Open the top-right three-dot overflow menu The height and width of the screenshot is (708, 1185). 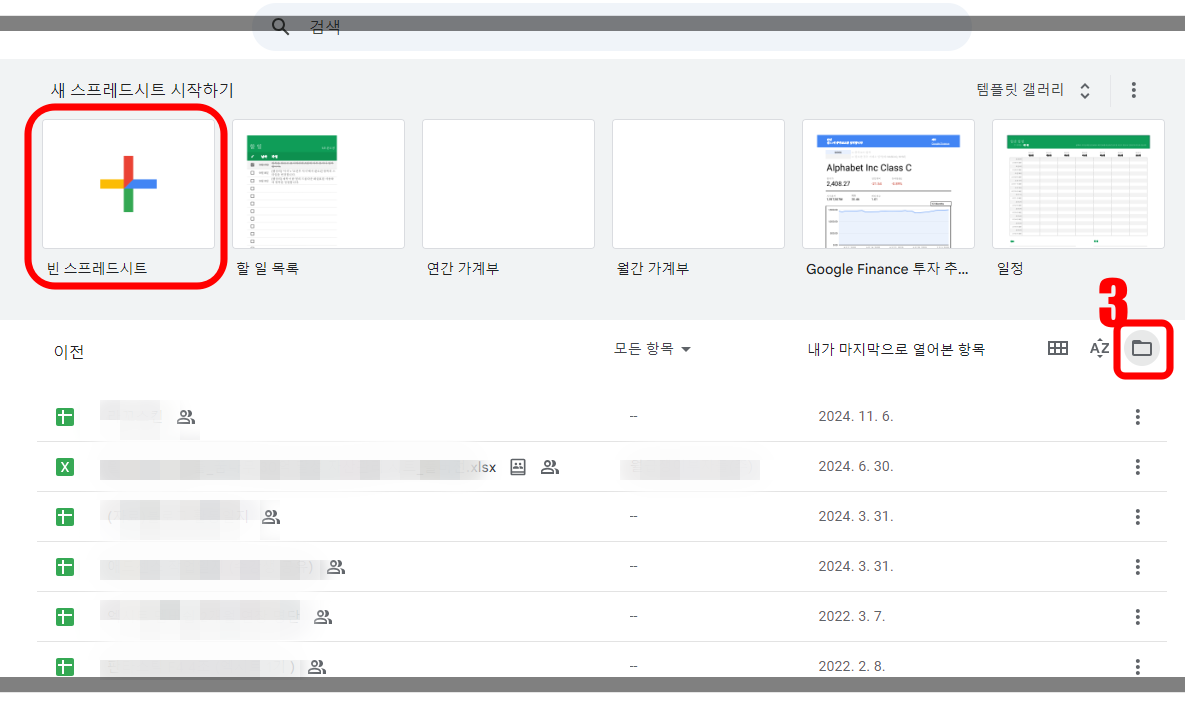(1134, 89)
